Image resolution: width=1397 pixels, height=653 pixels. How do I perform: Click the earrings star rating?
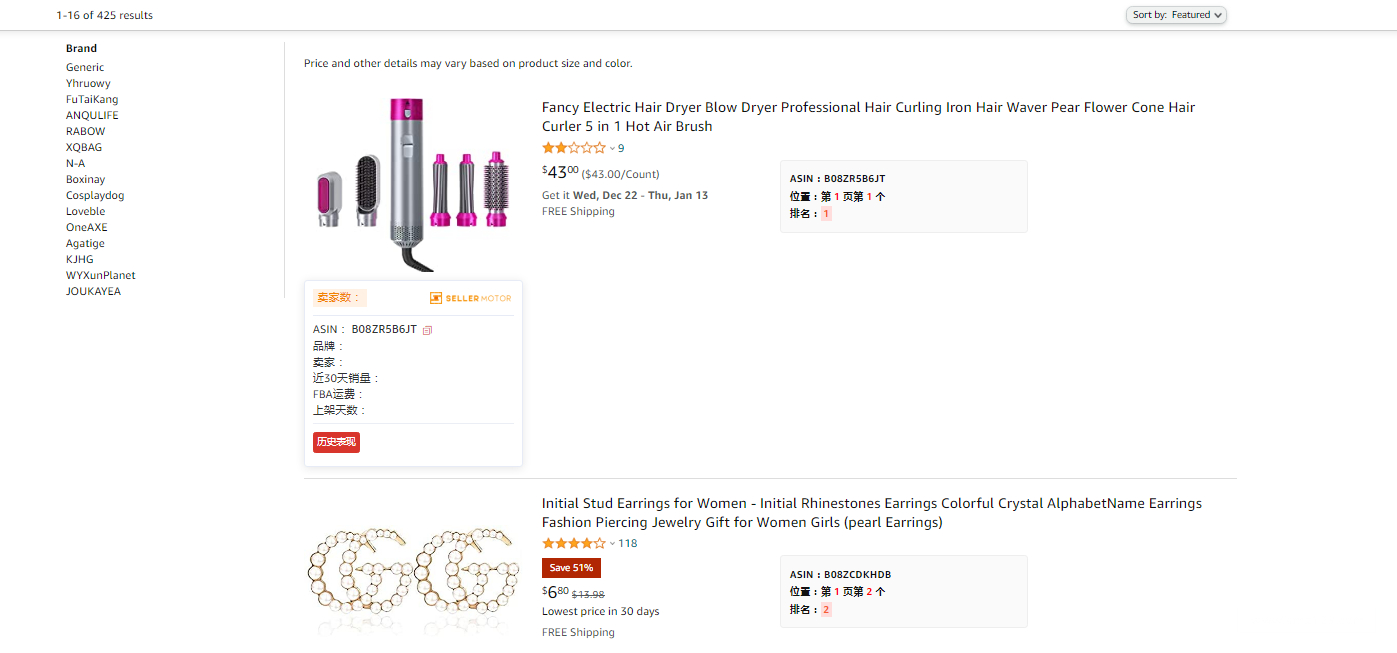click(x=574, y=544)
